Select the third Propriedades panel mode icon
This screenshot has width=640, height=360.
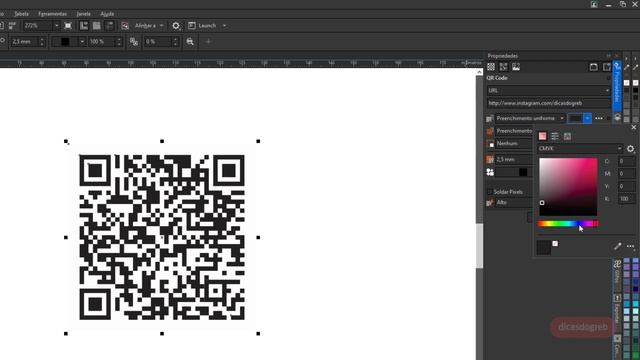[516, 67]
